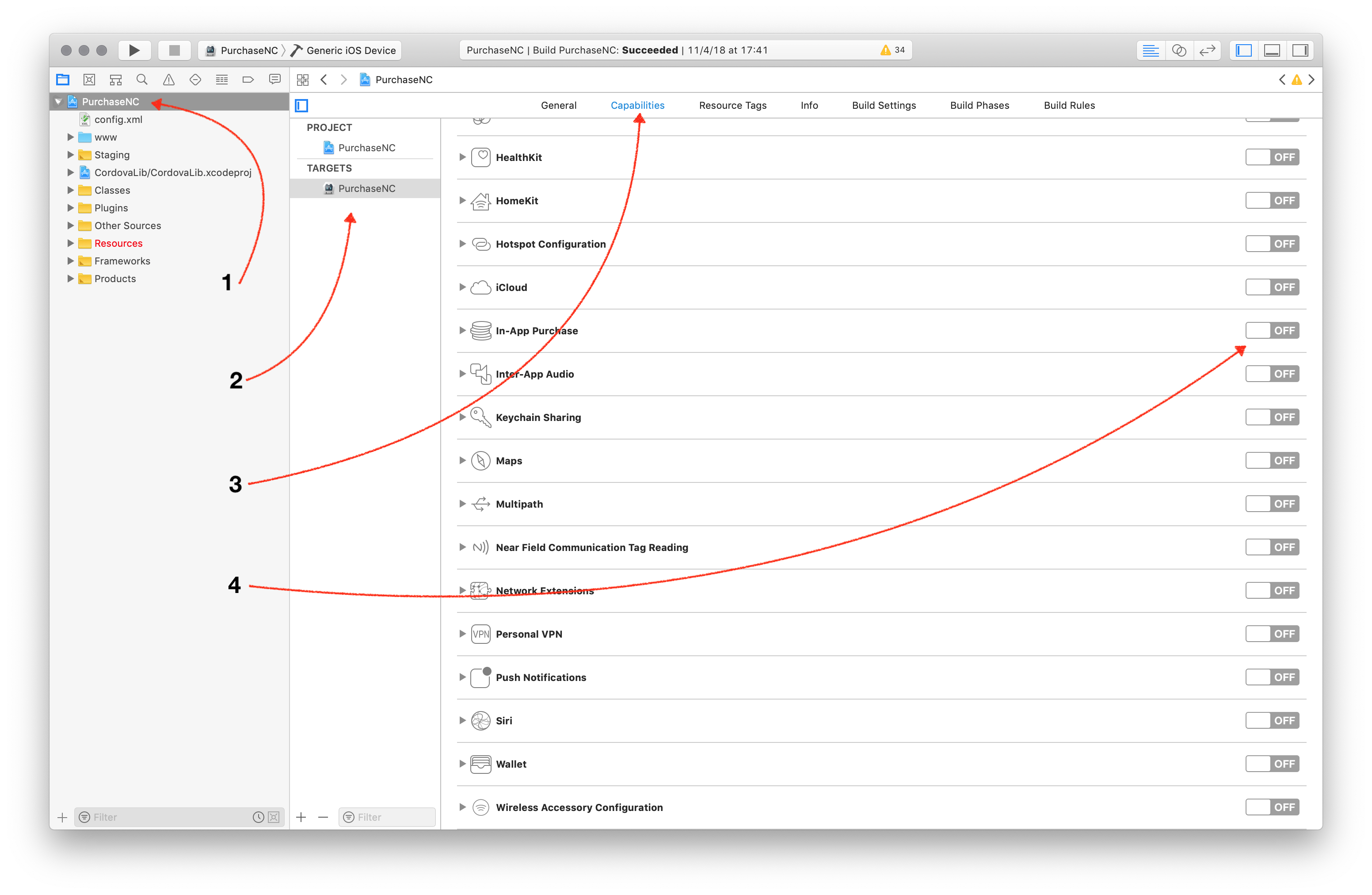Run the build with the Play button
Viewport: 1372px width, 895px height.
point(134,50)
